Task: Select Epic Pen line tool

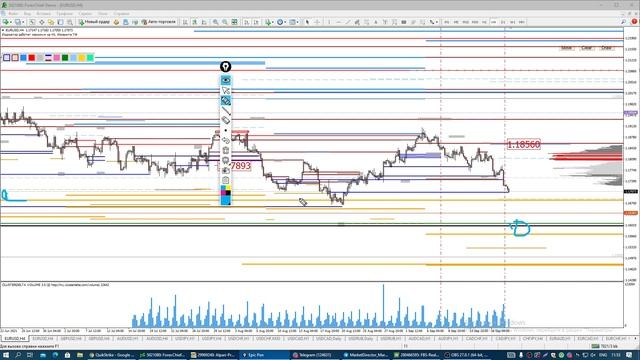Action: 226,110
